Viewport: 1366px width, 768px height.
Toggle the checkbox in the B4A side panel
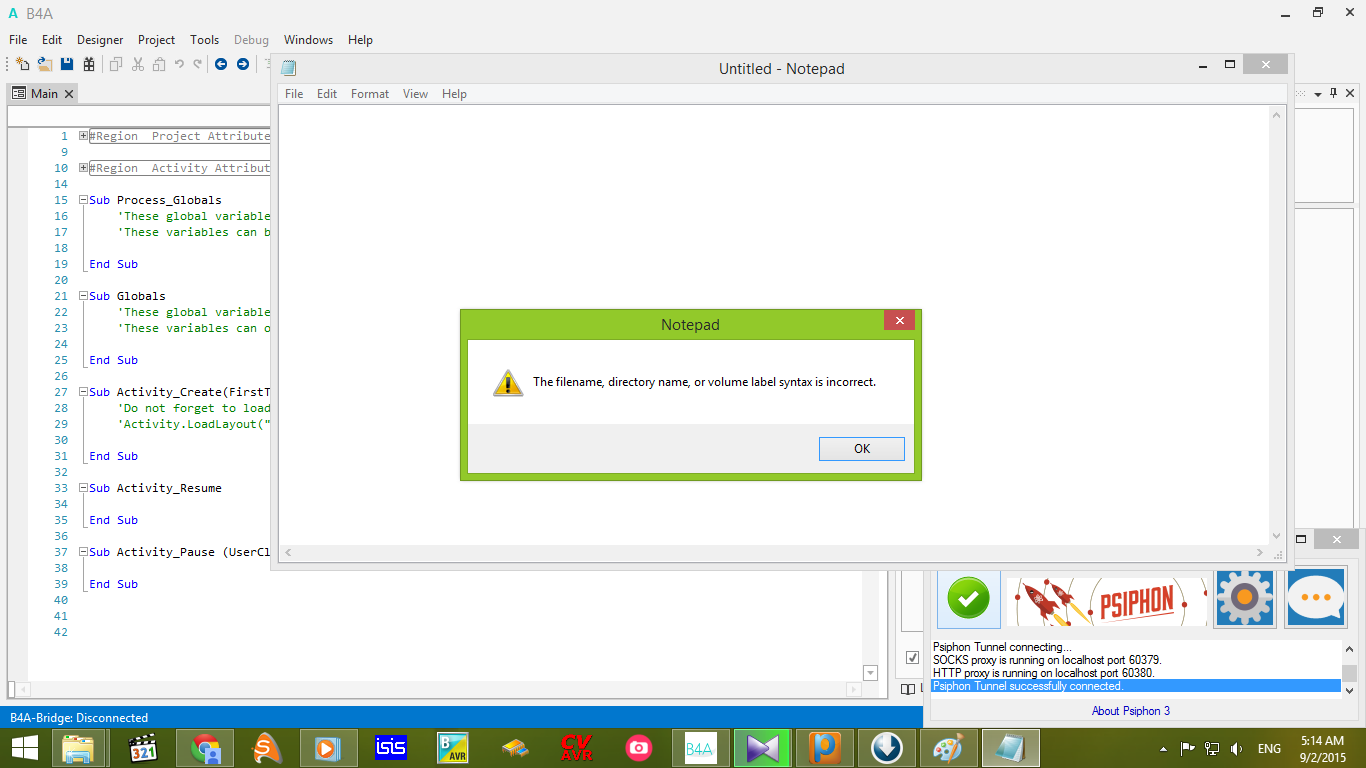pos(912,658)
